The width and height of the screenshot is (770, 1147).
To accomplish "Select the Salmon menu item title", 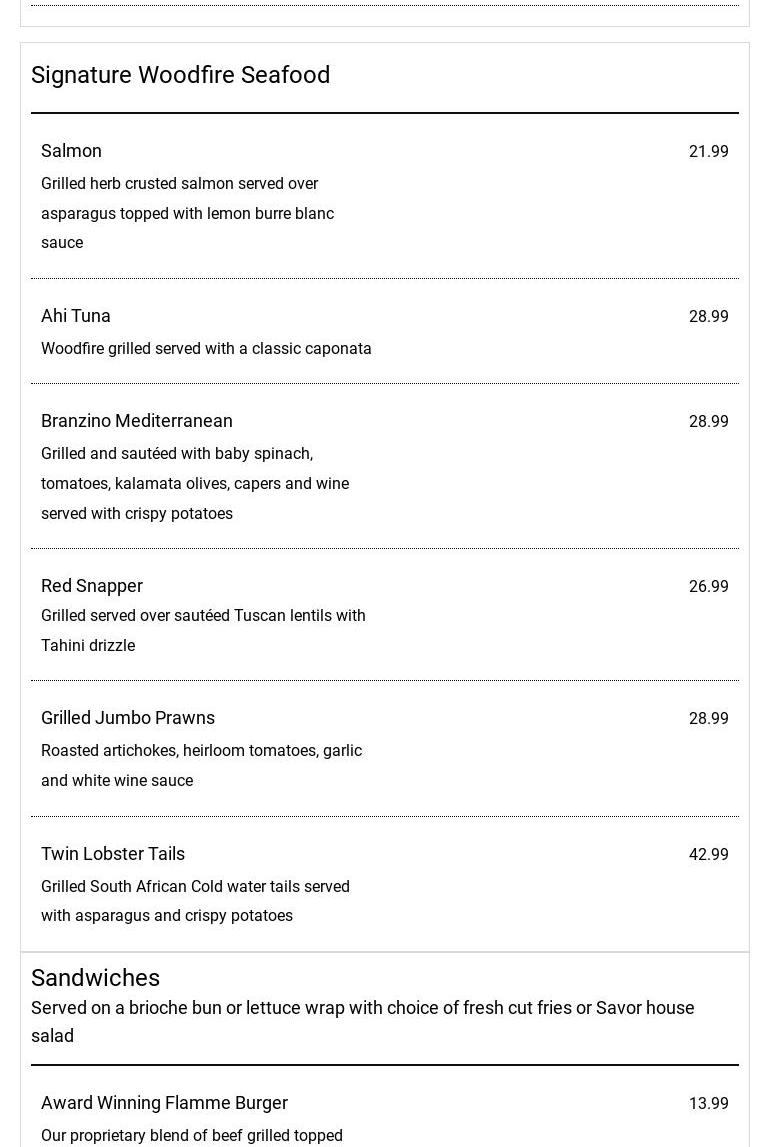I will click(x=71, y=151).
